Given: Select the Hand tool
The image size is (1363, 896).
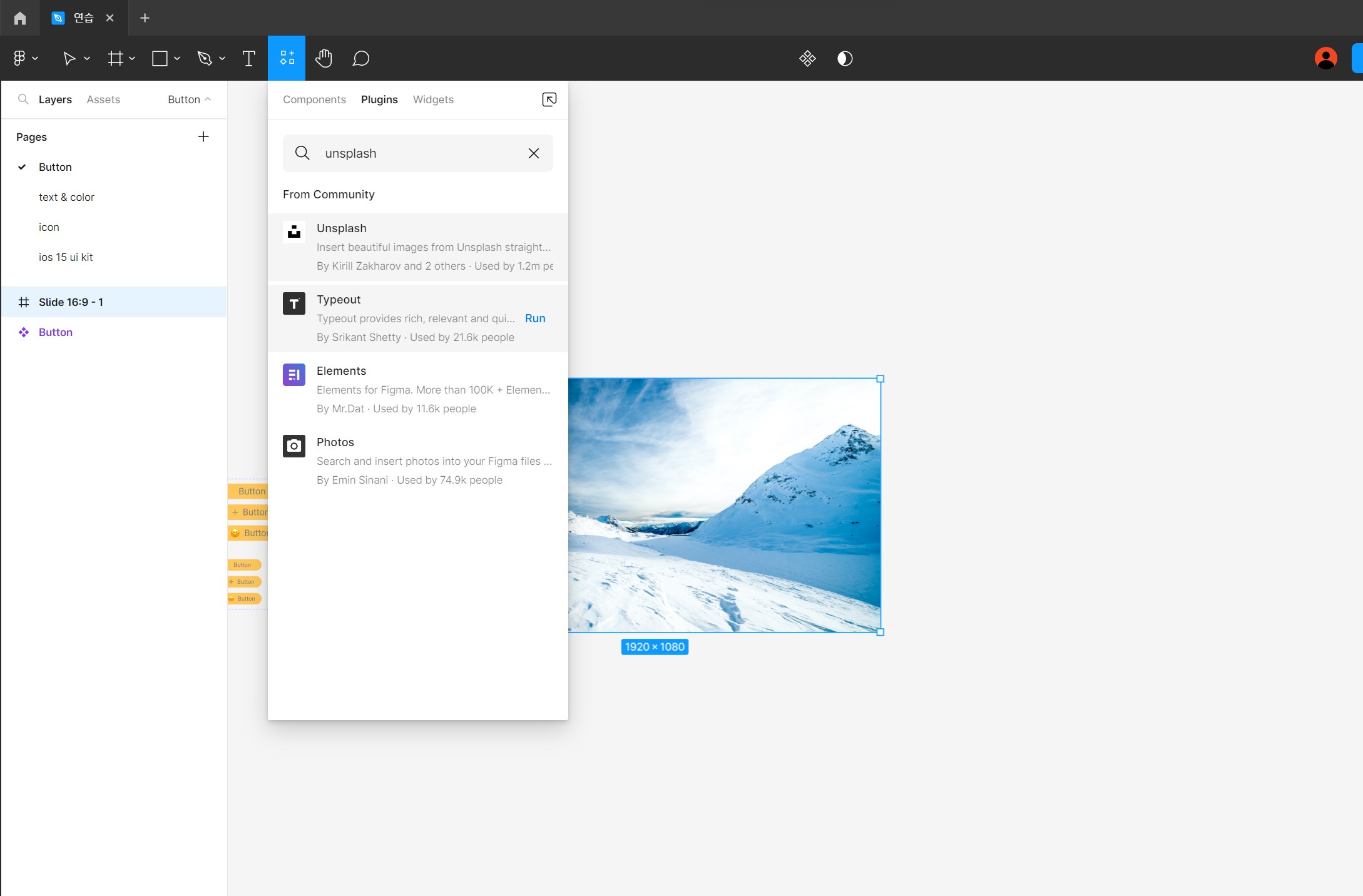Looking at the screenshot, I should (324, 58).
